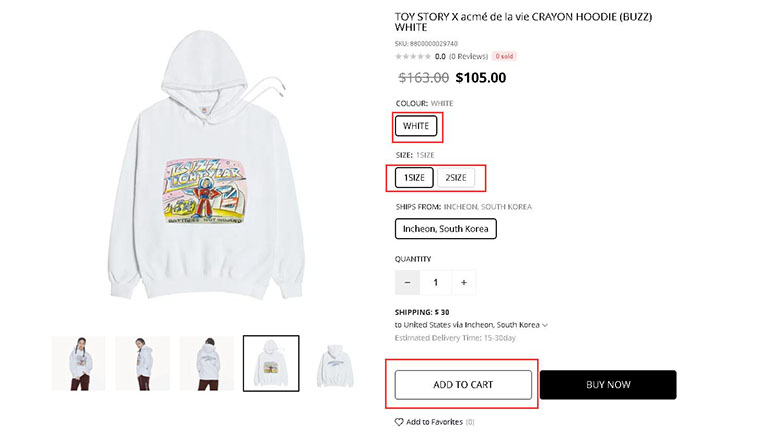This screenshot has height=435, width=780.
Task: Select the highlighted hoodie front thumbnail
Action: 271,363
